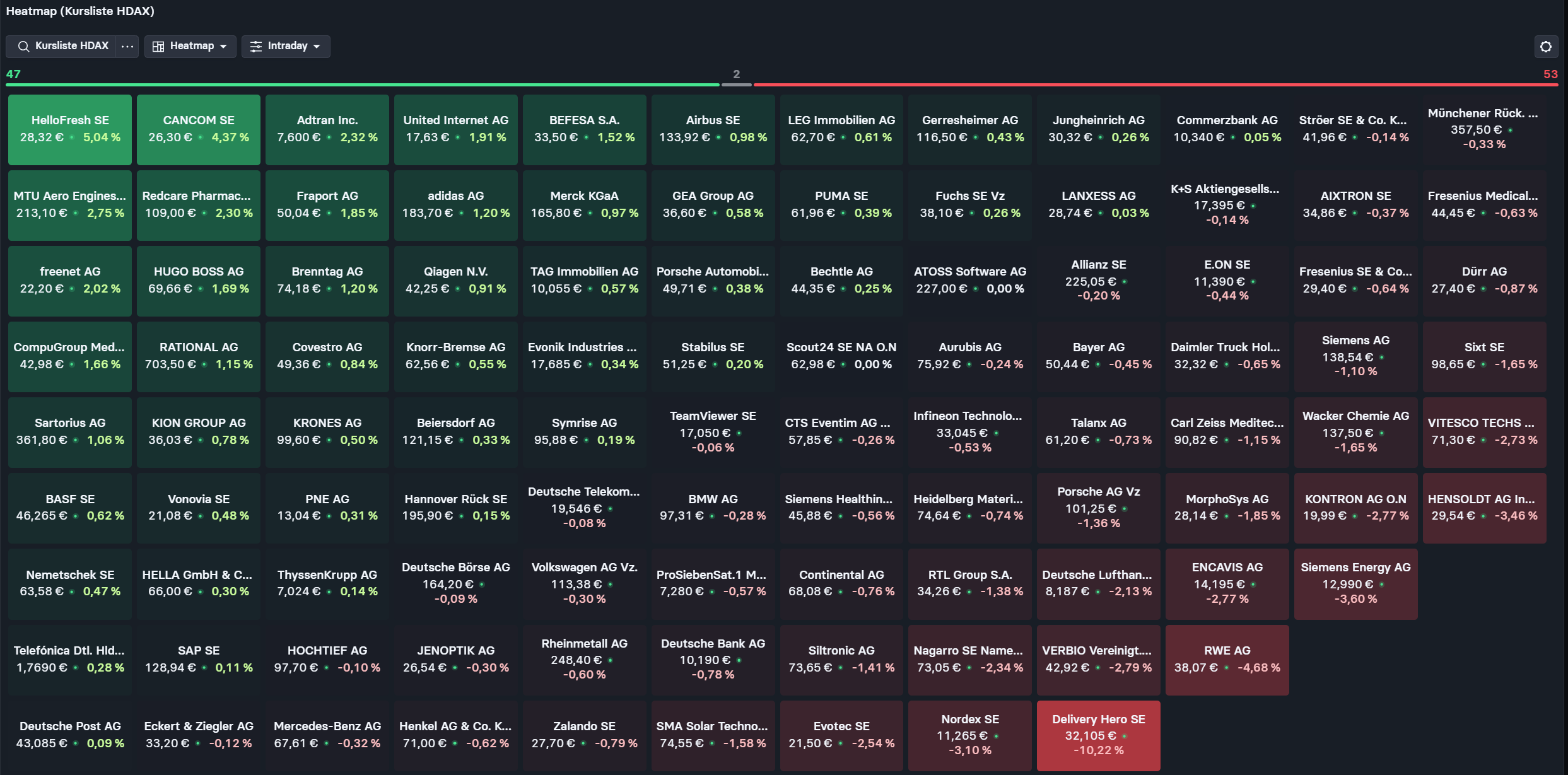Select the HelloFresh SE tile

click(x=70, y=129)
